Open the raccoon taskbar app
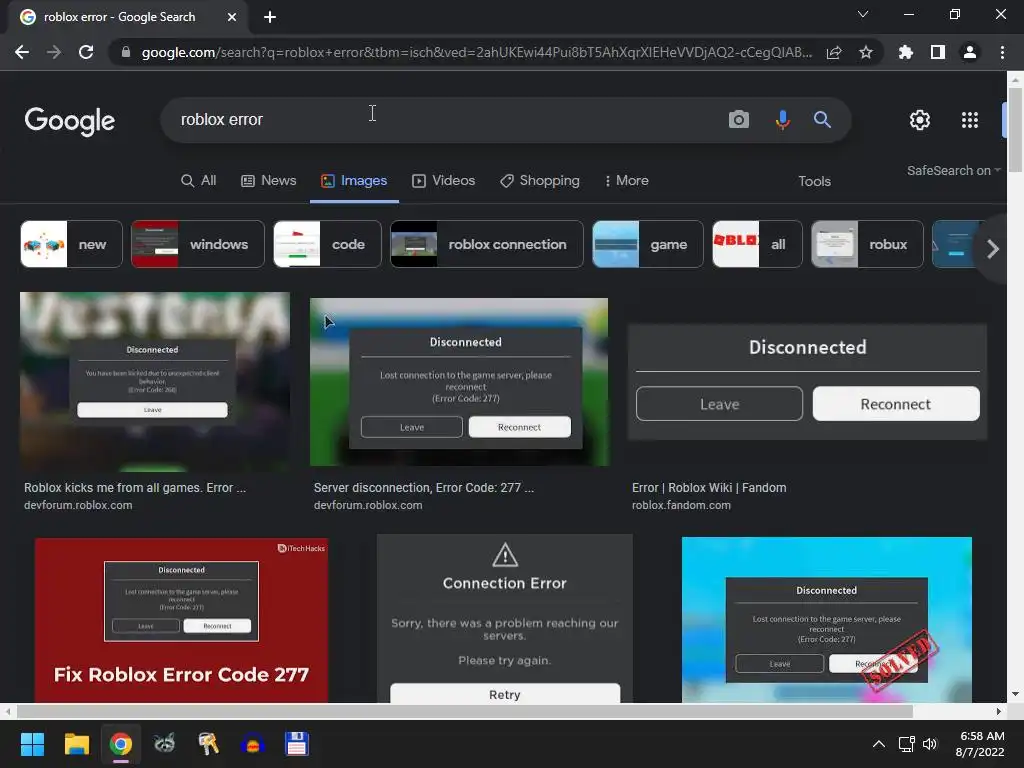This screenshot has width=1024, height=768. pyautogui.click(x=164, y=744)
